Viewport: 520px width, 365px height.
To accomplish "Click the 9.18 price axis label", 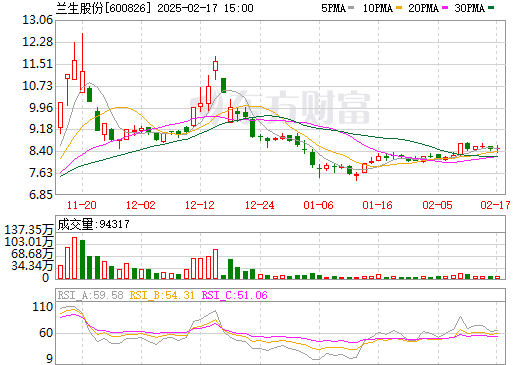I will click(41, 129).
